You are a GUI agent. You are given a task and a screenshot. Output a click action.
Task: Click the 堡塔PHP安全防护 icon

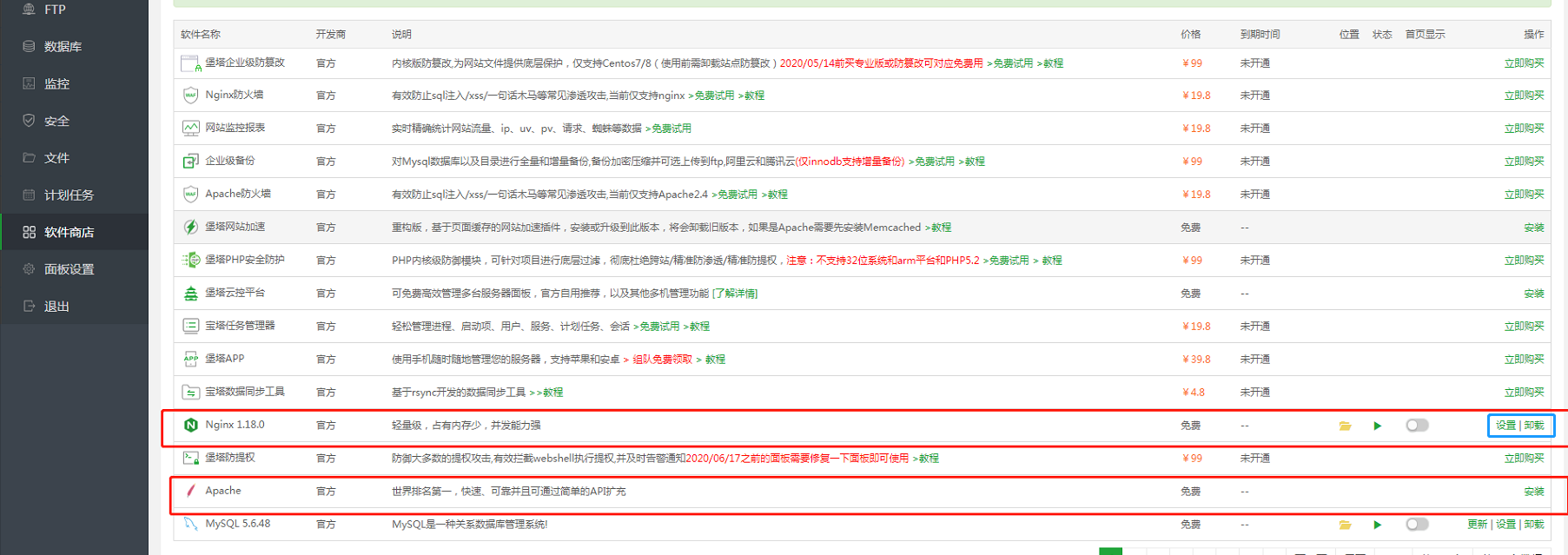point(191,261)
